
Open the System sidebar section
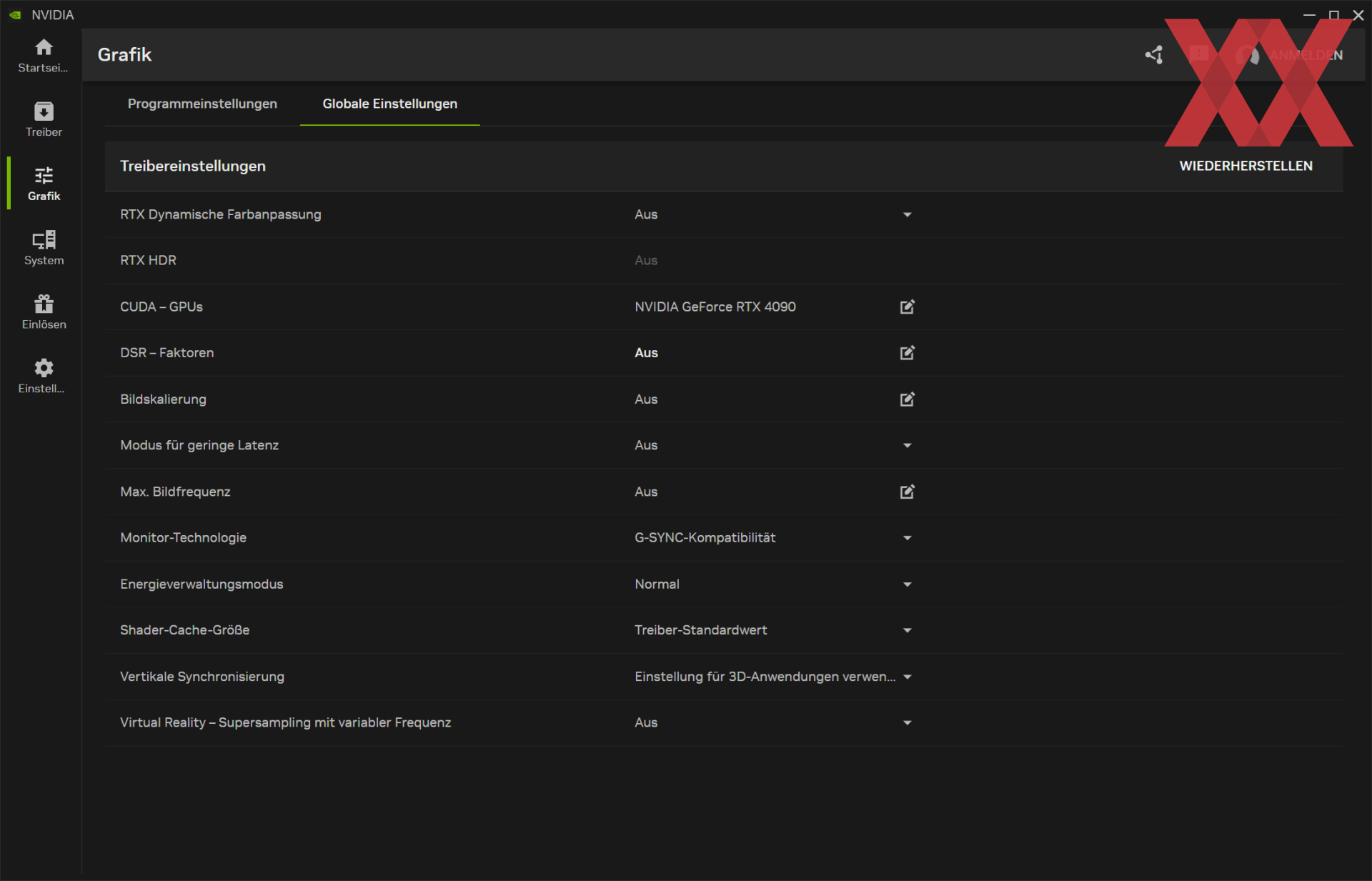click(44, 248)
